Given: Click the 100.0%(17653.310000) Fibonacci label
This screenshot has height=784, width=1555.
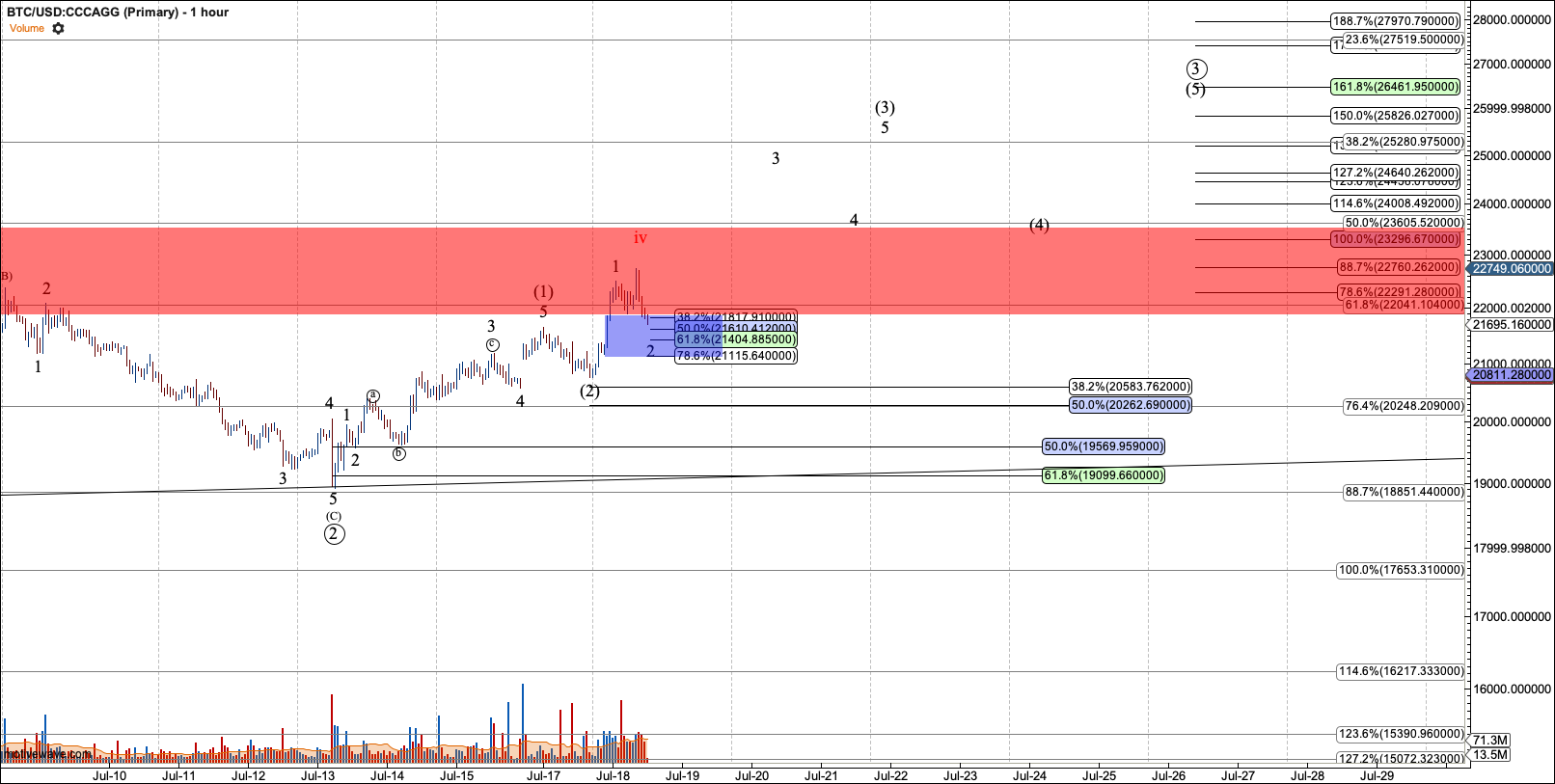Looking at the screenshot, I should (x=1401, y=570).
